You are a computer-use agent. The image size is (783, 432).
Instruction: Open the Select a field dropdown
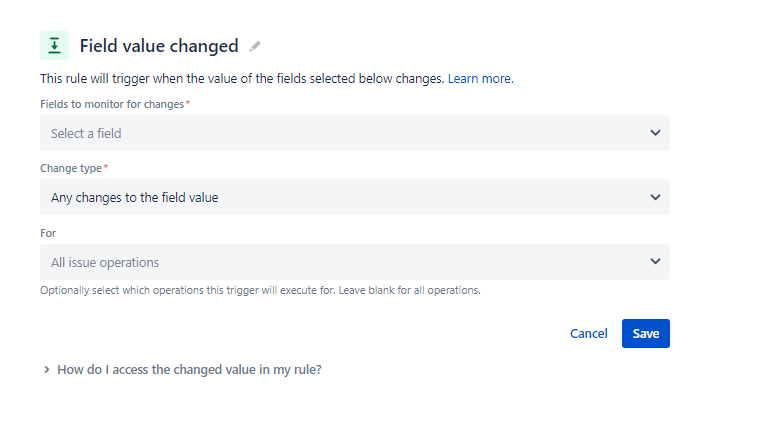click(340, 133)
